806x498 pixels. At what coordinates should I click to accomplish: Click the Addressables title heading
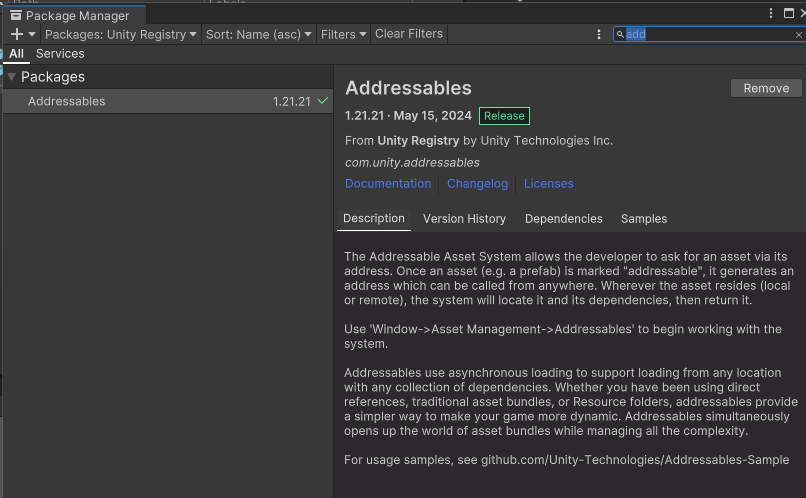[408, 88]
